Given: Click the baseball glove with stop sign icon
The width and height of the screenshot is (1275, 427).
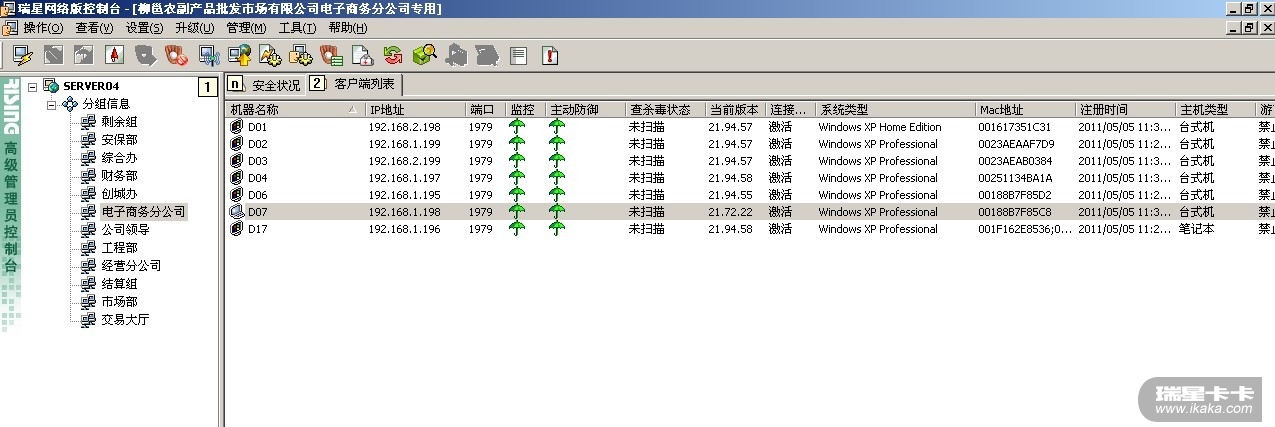Looking at the screenshot, I should 176,55.
